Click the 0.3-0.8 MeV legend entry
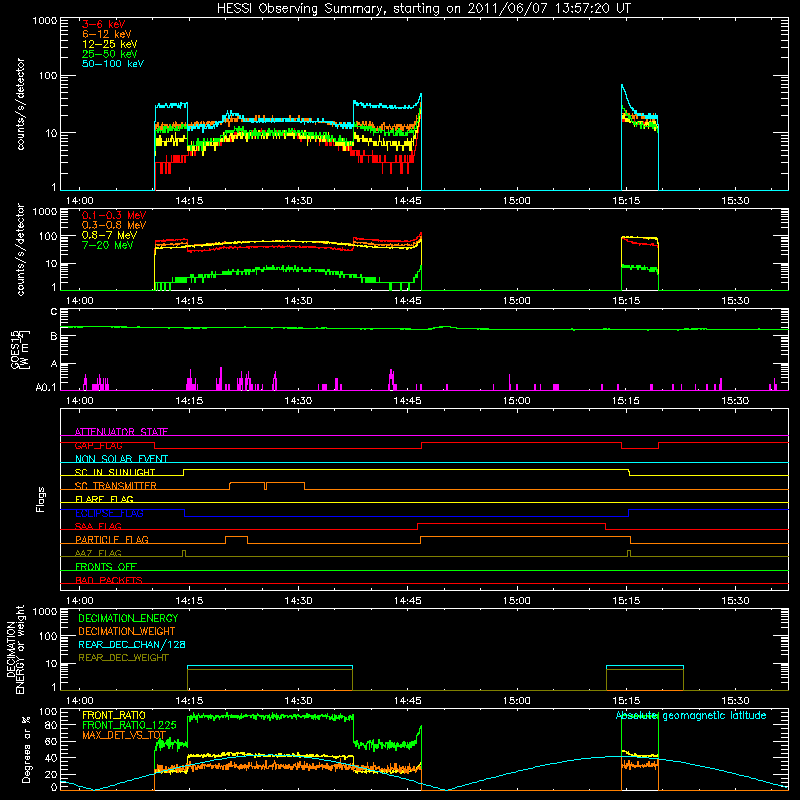 114,225
